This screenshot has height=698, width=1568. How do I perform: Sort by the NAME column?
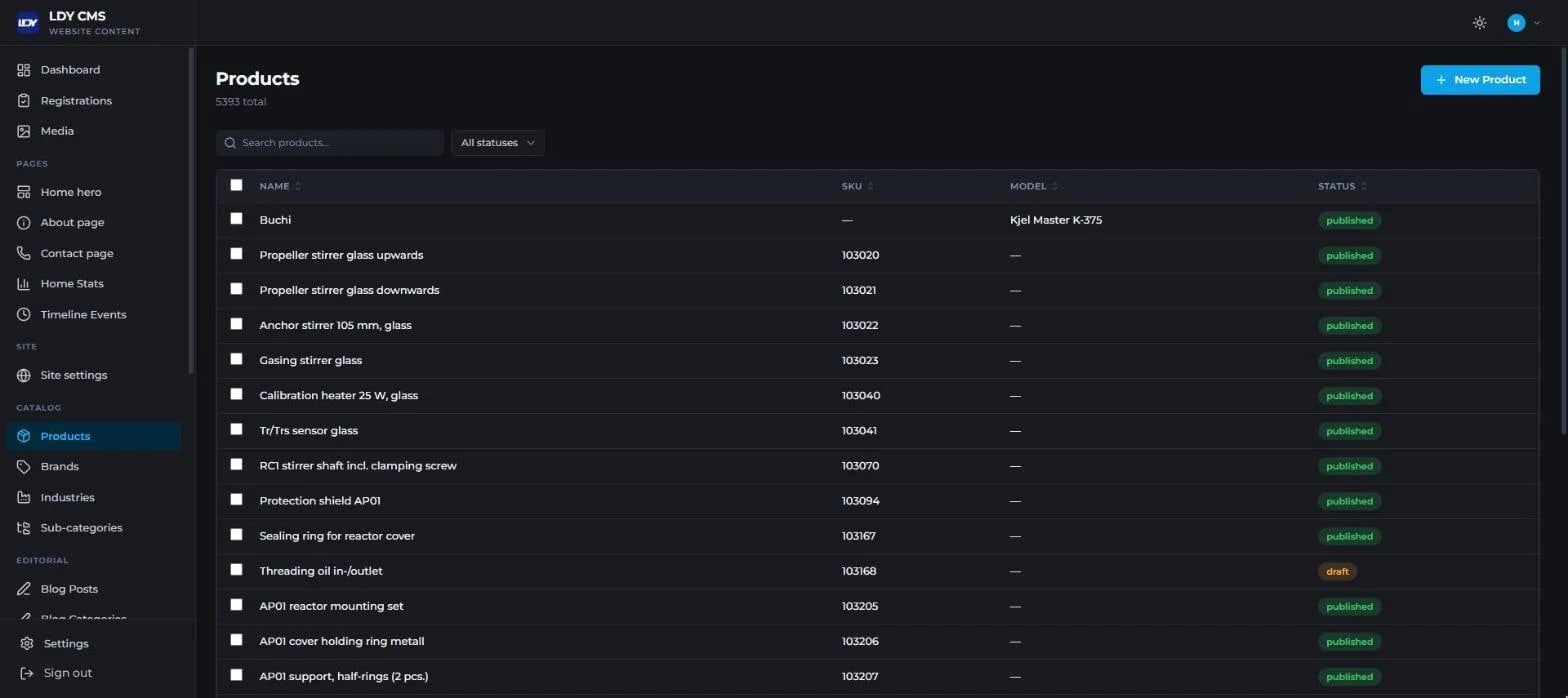280,186
